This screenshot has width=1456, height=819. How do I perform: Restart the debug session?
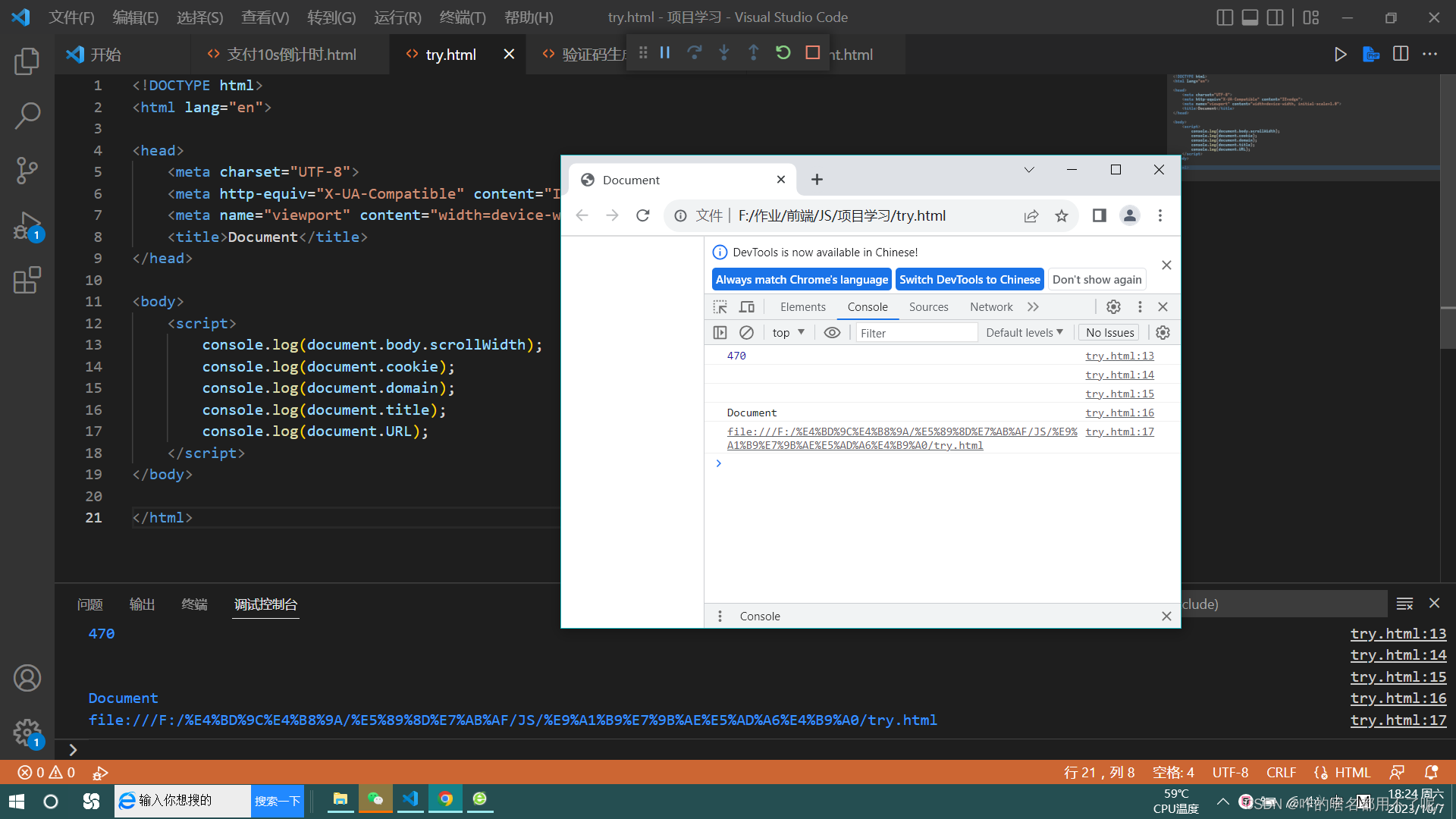(783, 52)
